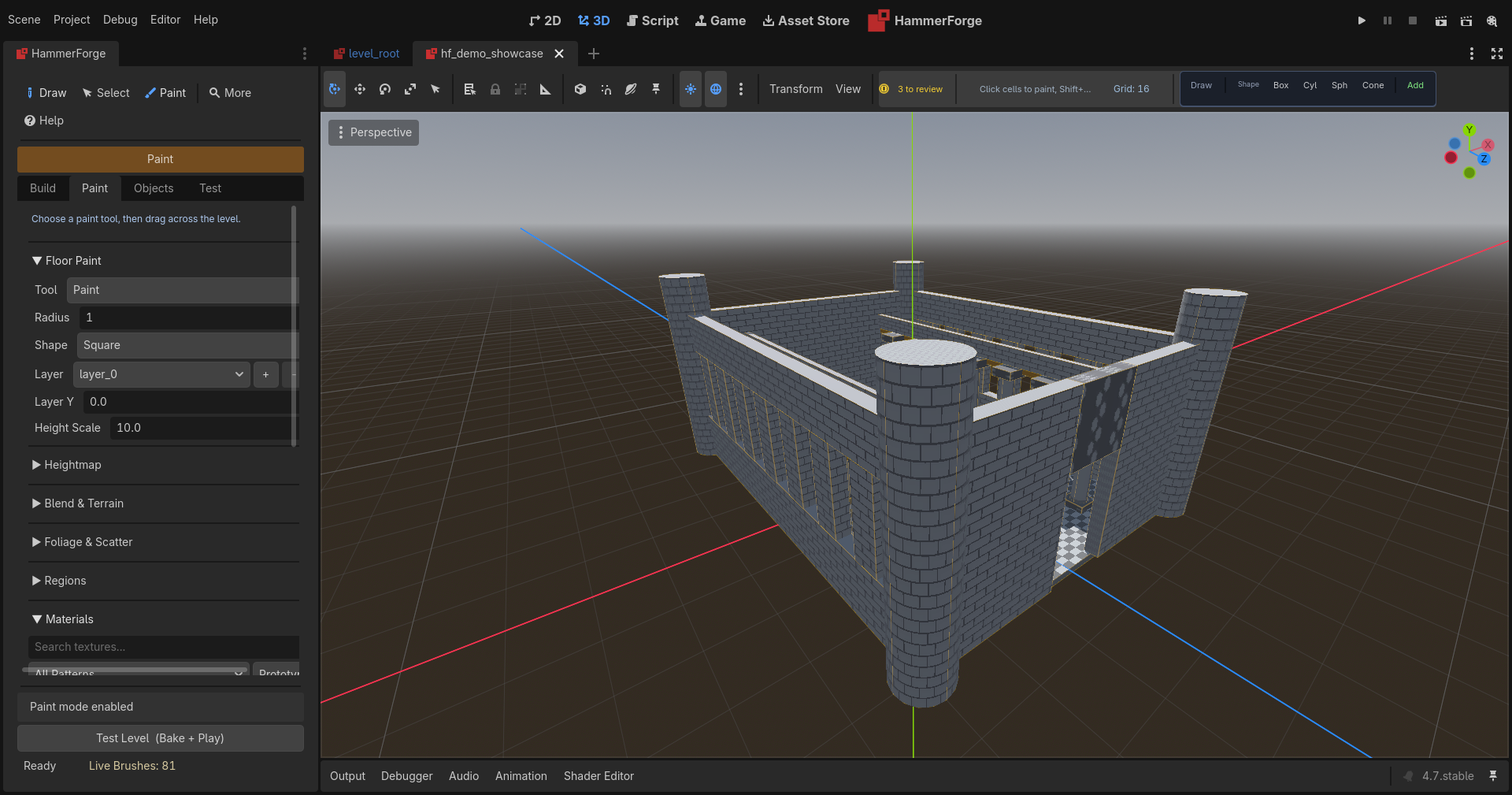Click the Pause running project icon
The height and width of the screenshot is (795, 1512).
[1388, 20]
